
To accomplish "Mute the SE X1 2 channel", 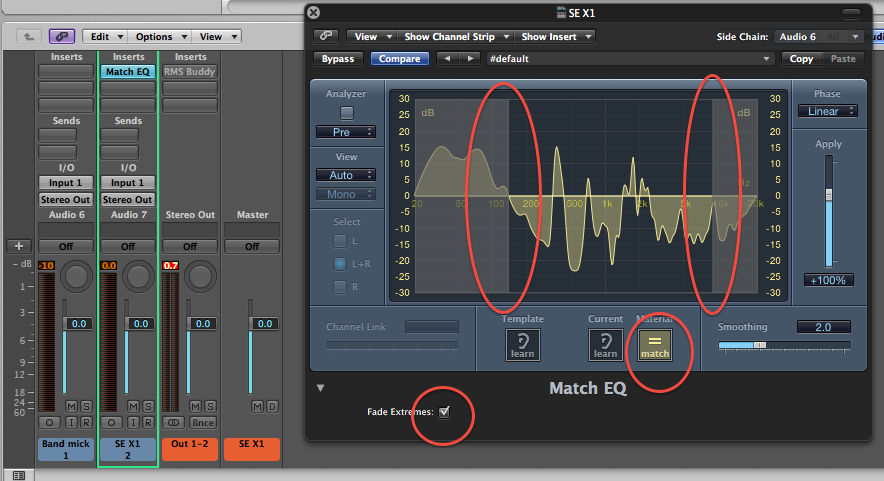I will [x=133, y=406].
